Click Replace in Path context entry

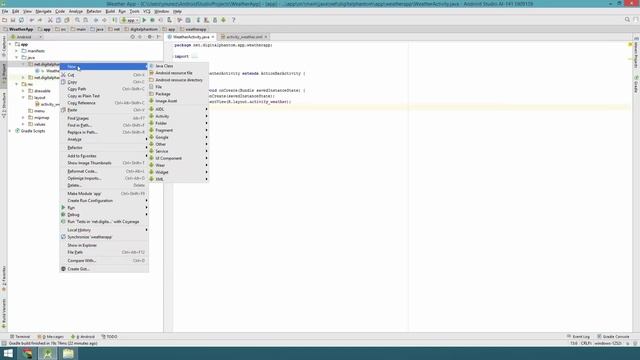point(104,132)
